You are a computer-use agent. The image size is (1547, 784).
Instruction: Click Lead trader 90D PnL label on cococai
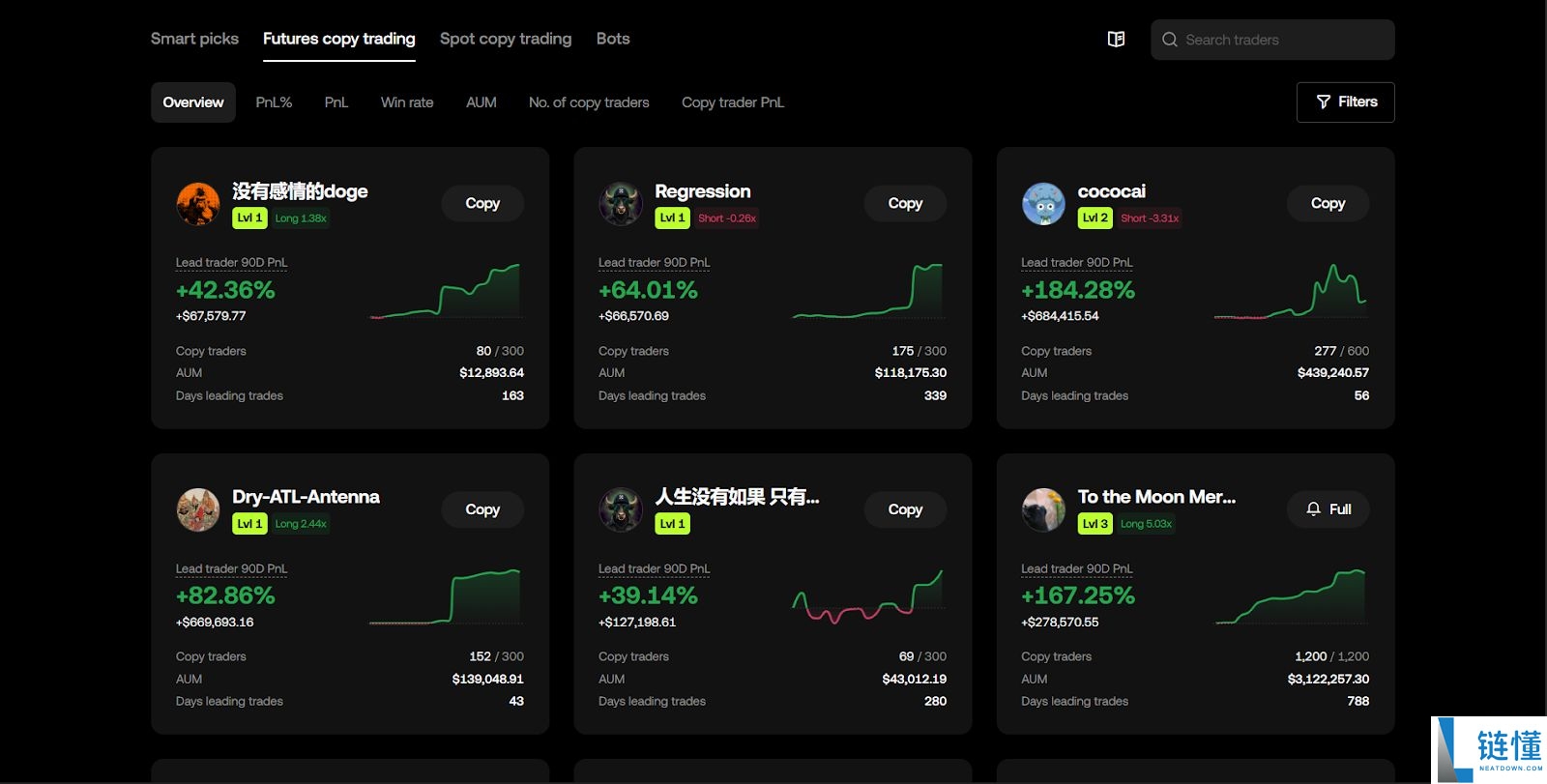pyautogui.click(x=1077, y=263)
